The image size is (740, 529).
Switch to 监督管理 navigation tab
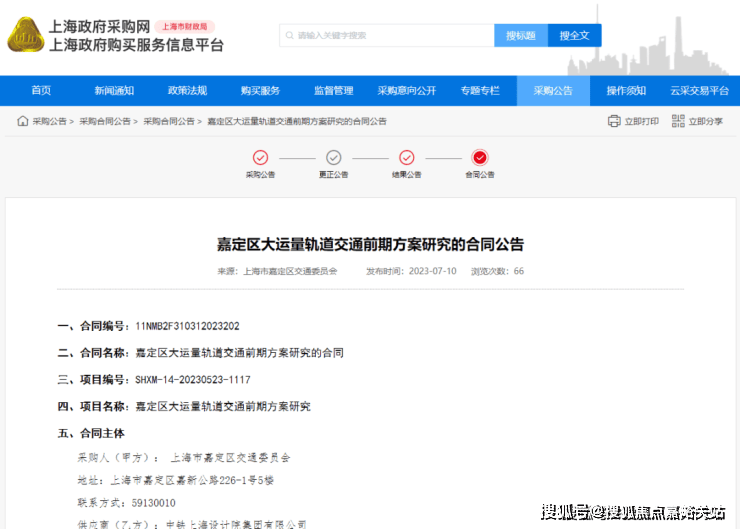pyautogui.click(x=333, y=90)
